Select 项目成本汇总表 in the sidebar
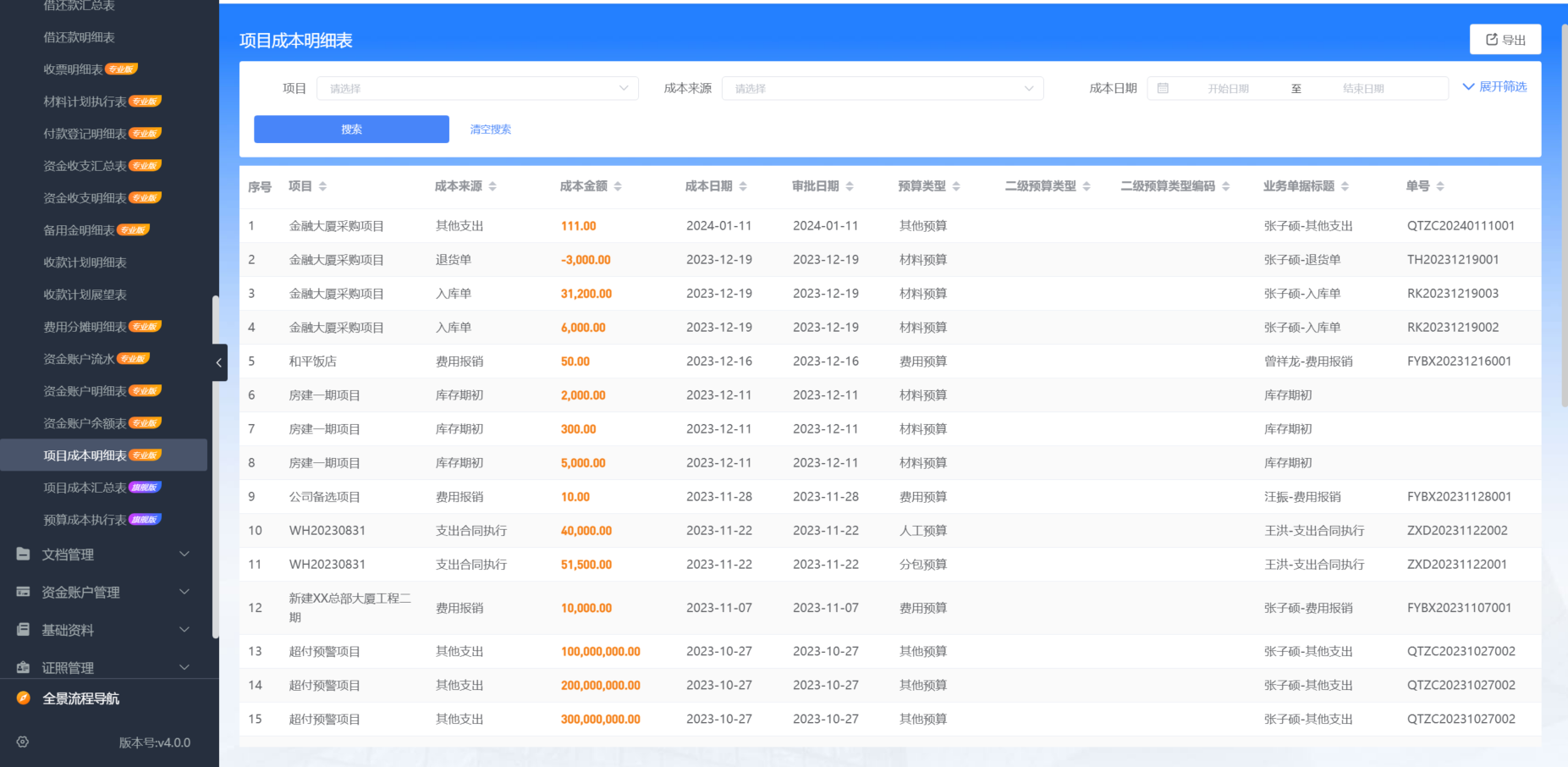The height and width of the screenshot is (767, 1568). (84, 487)
